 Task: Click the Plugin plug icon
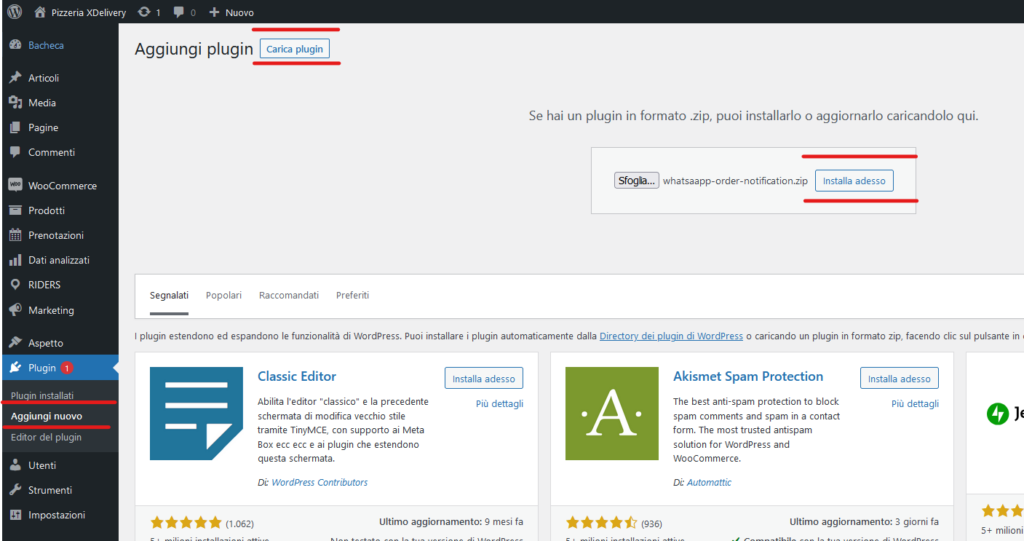(15, 368)
